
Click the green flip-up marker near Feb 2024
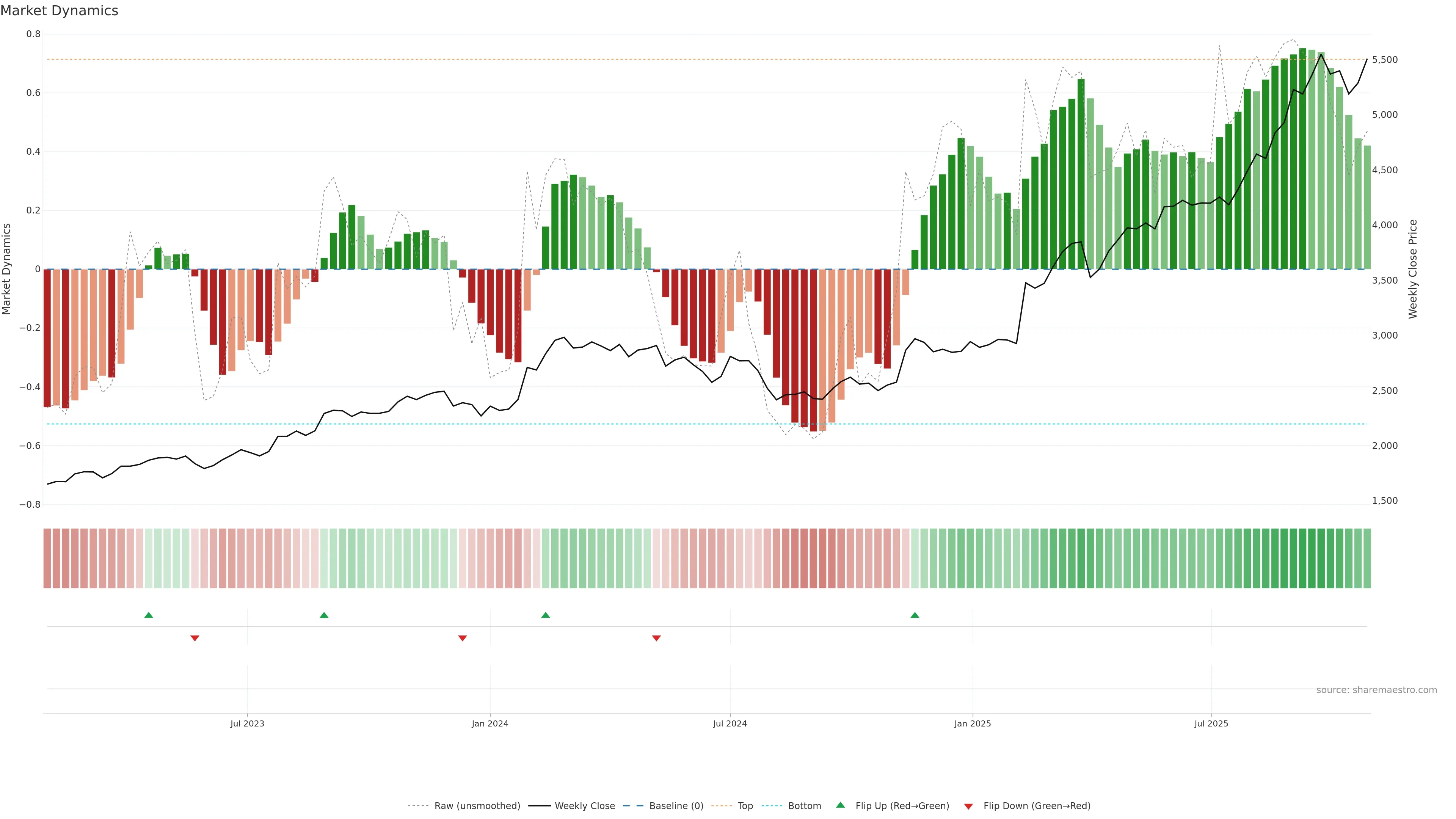pos(546,615)
